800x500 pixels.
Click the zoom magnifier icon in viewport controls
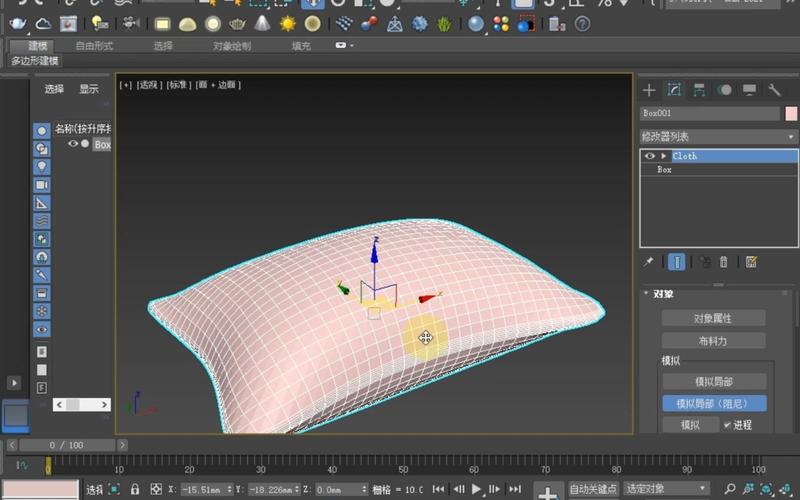pyautogui.click(x=730, y=489)
